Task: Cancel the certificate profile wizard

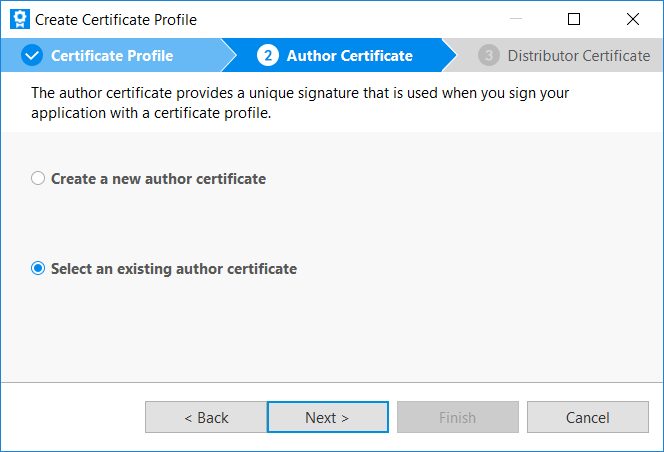Action: [587, 418]
